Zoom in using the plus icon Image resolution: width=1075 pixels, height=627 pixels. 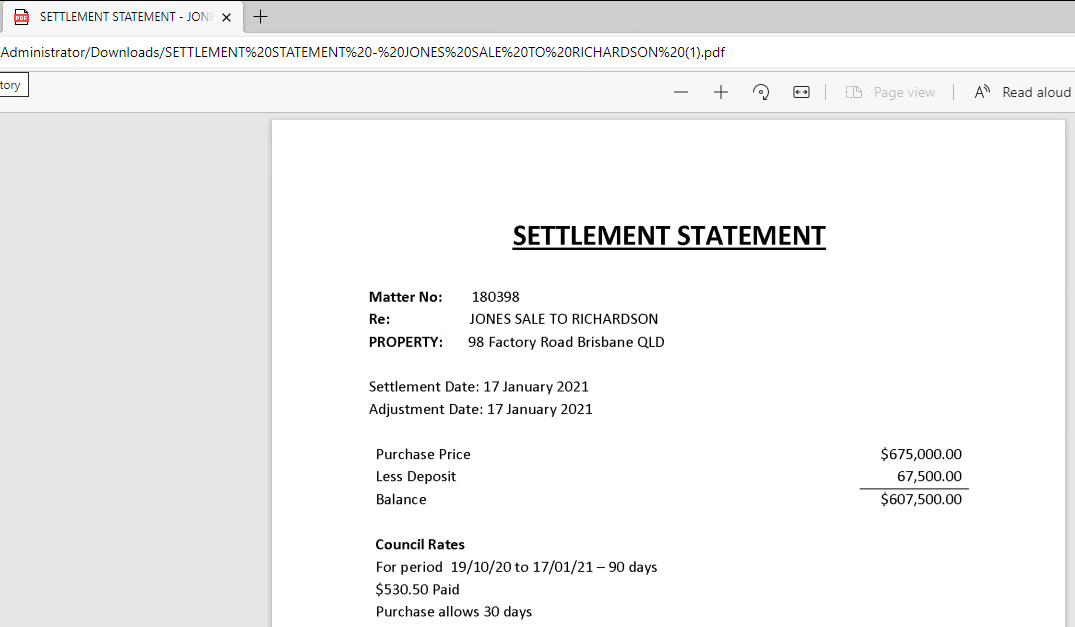pyautogui.click(x=721, y=92)
